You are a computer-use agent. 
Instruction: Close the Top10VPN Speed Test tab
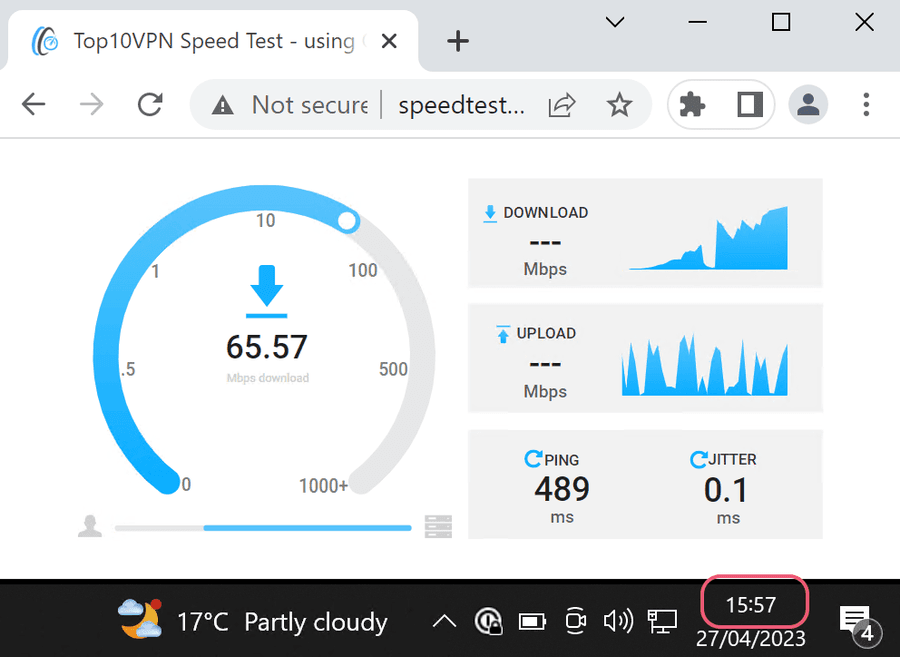coord(390,41)
